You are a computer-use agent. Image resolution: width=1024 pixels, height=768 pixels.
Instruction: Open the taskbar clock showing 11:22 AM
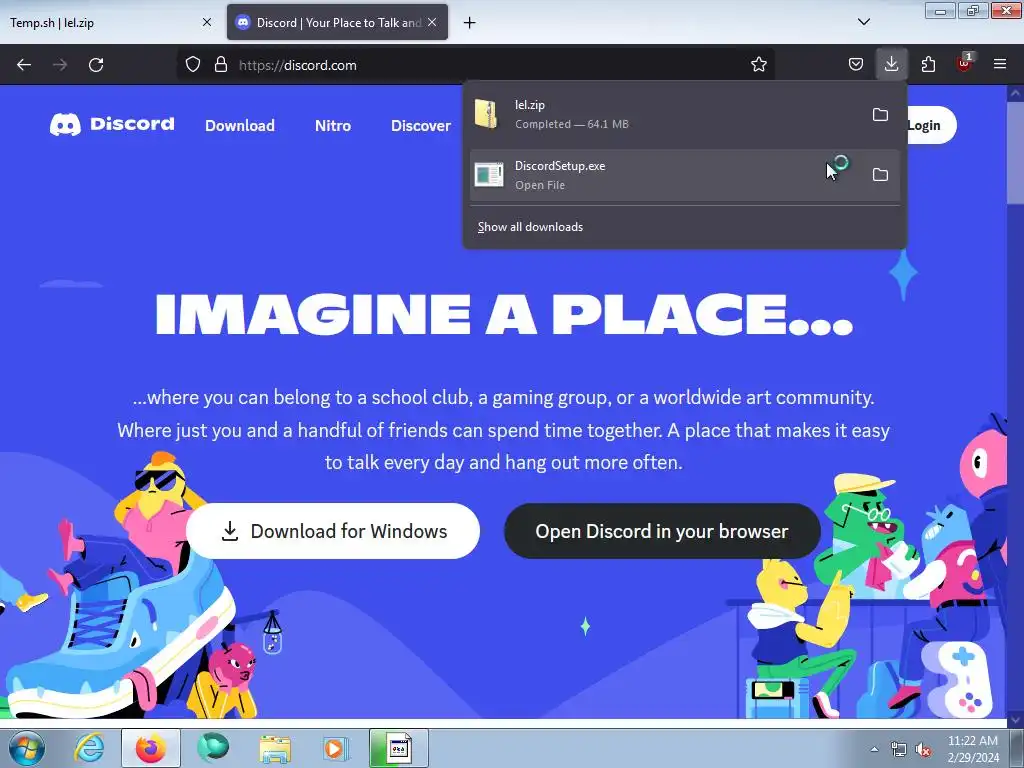pyautogui.click(x=973, y=749)
